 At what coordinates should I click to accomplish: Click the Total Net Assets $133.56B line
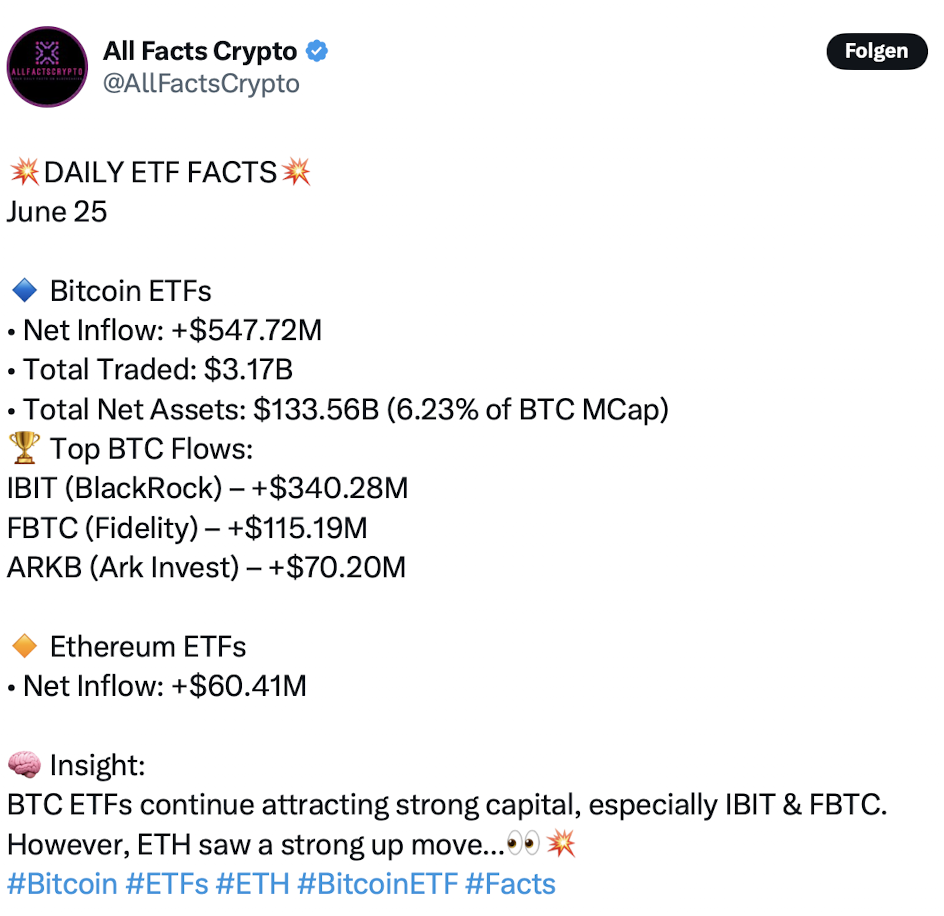(x=338, y=410)
